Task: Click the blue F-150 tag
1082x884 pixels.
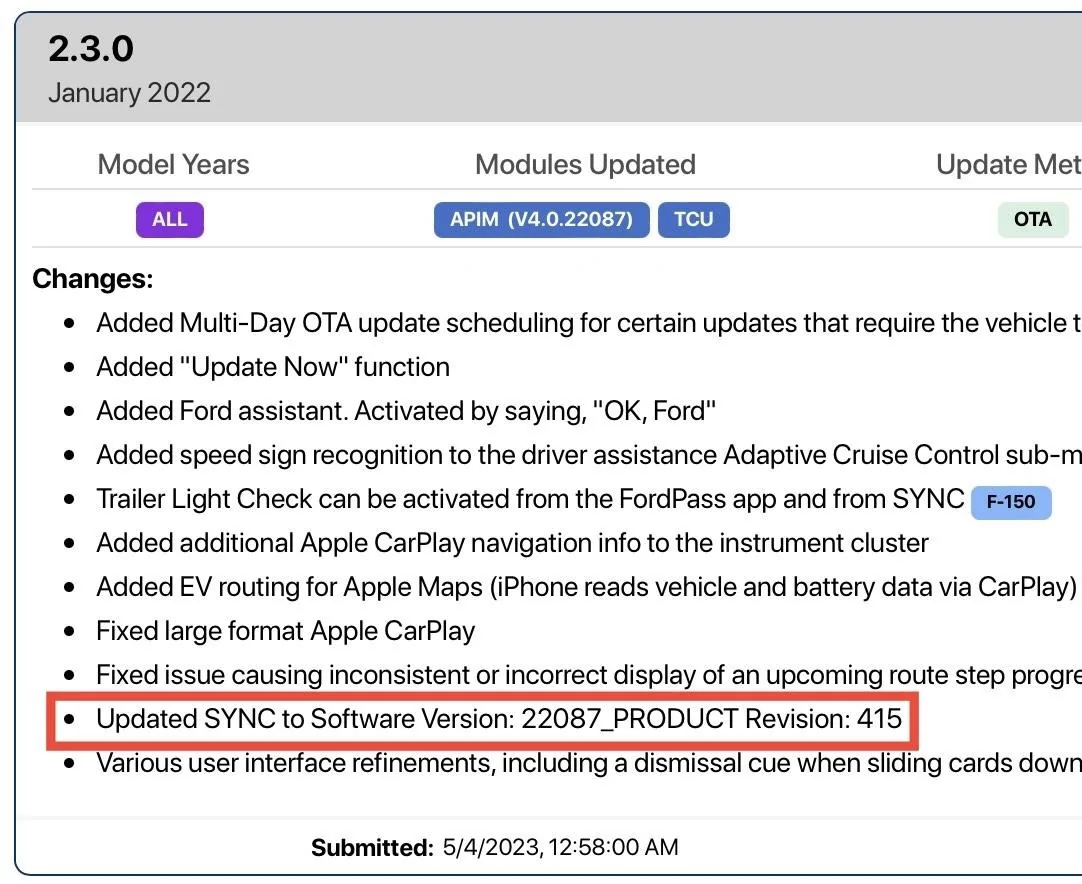Action: (x=1011, y=502)
